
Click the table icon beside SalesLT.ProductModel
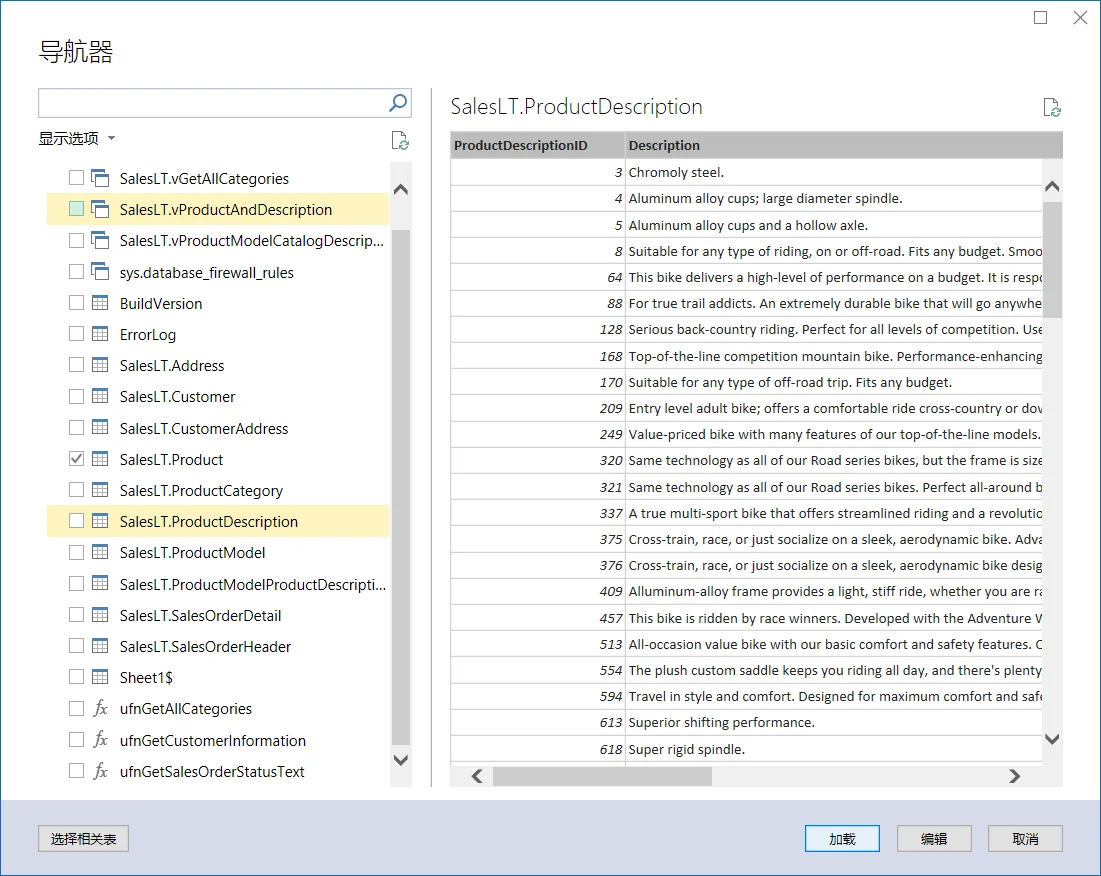coord(100,552)
